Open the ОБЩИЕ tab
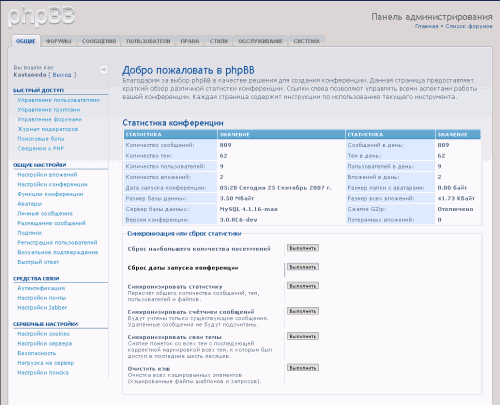 (x=26, y=41)
